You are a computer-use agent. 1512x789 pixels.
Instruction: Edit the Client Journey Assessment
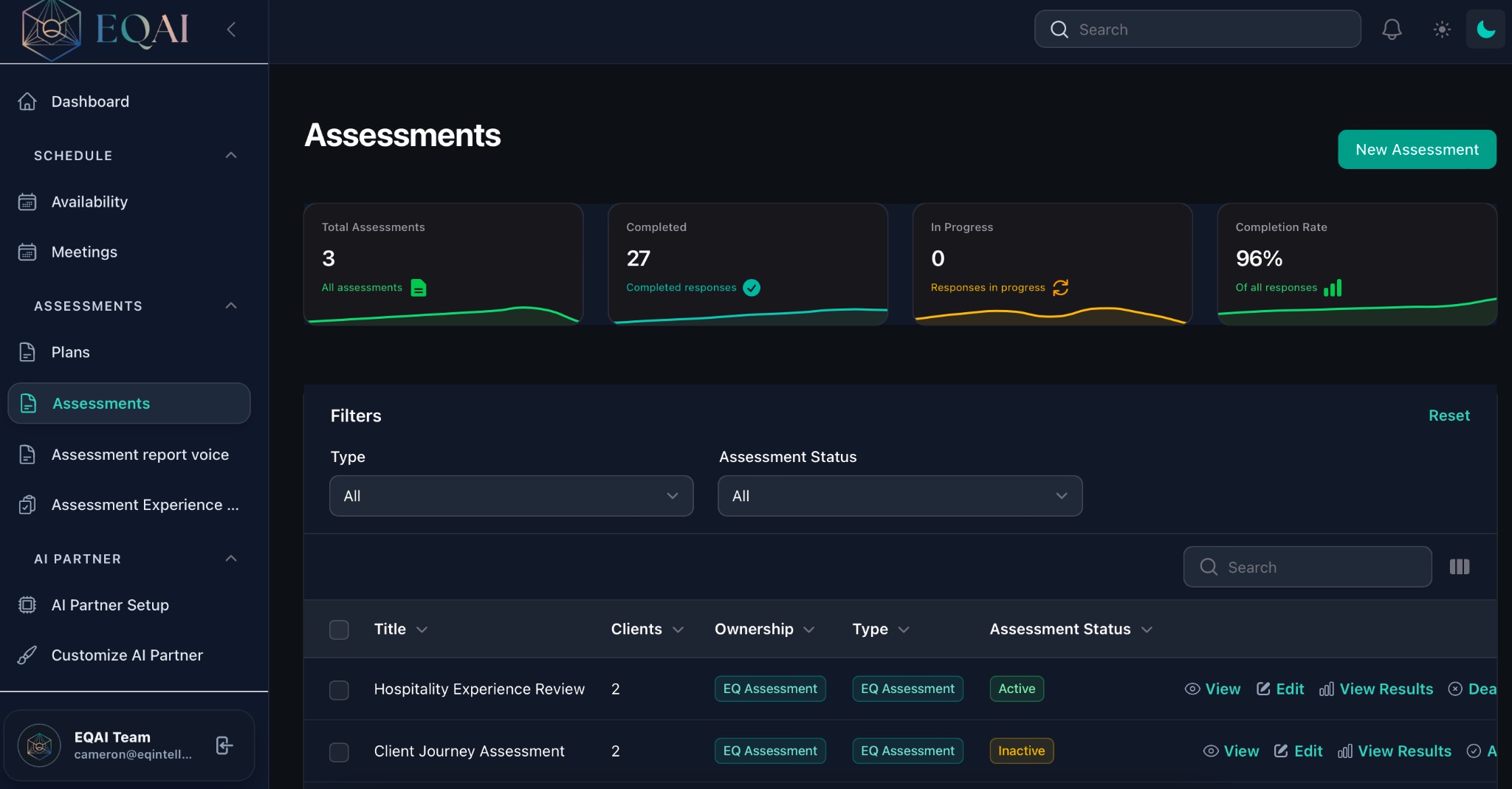tap(1299, 751)
